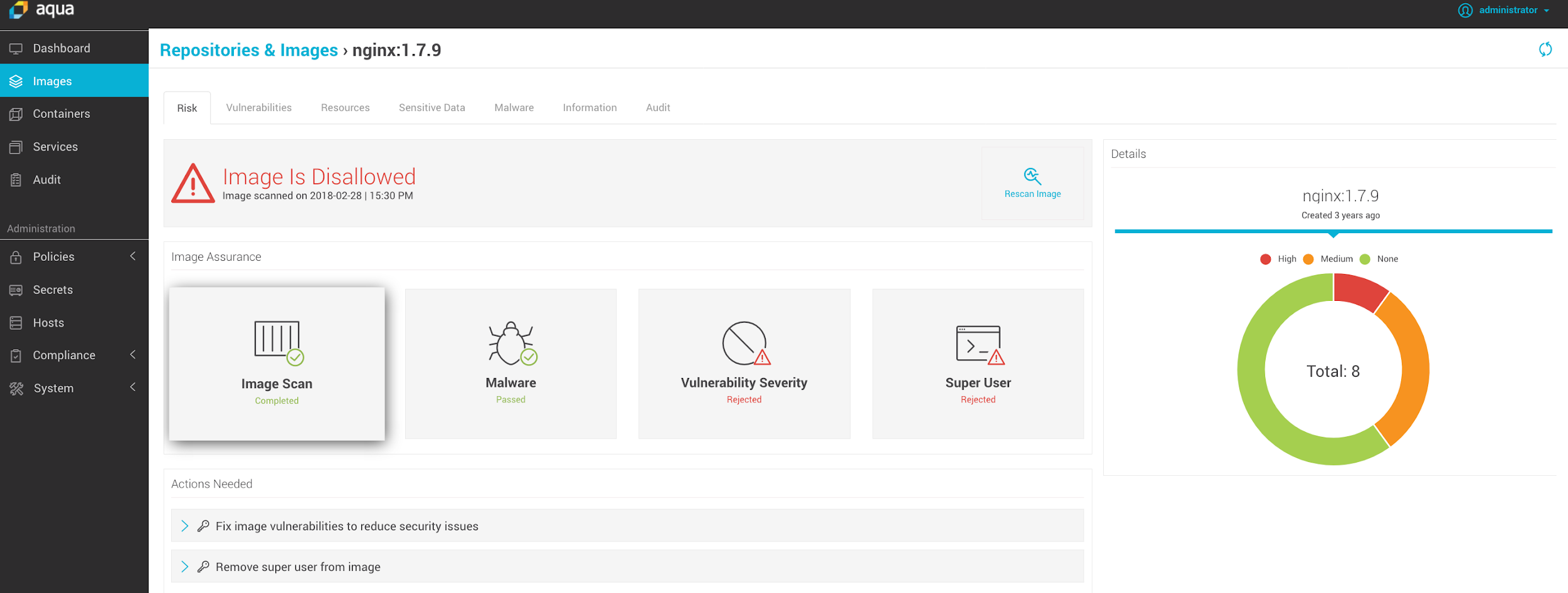This screenshot has height=593, width=1568.
Task: Click the Rescan Image magnifier icon
Action: click(x=1032, y=176)
